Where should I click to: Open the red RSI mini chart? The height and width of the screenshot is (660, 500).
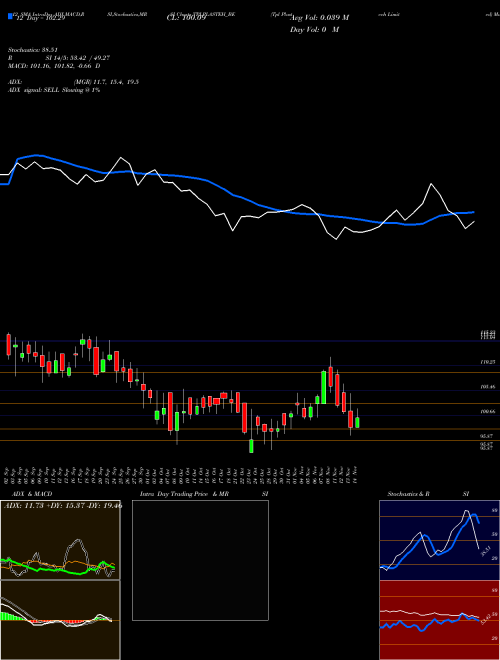[439, 620]
